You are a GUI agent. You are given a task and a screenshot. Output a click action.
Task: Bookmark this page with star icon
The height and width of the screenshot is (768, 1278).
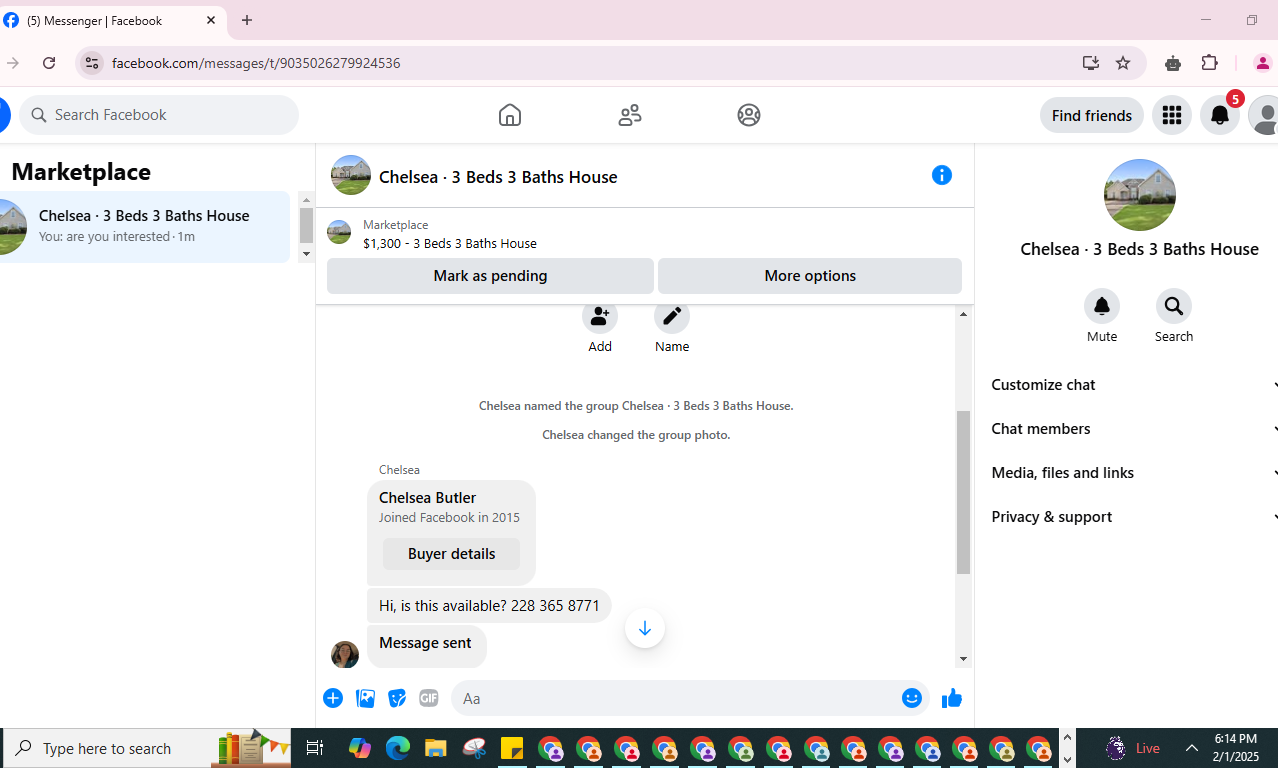pyautogui.click(x=1123, y=63)
